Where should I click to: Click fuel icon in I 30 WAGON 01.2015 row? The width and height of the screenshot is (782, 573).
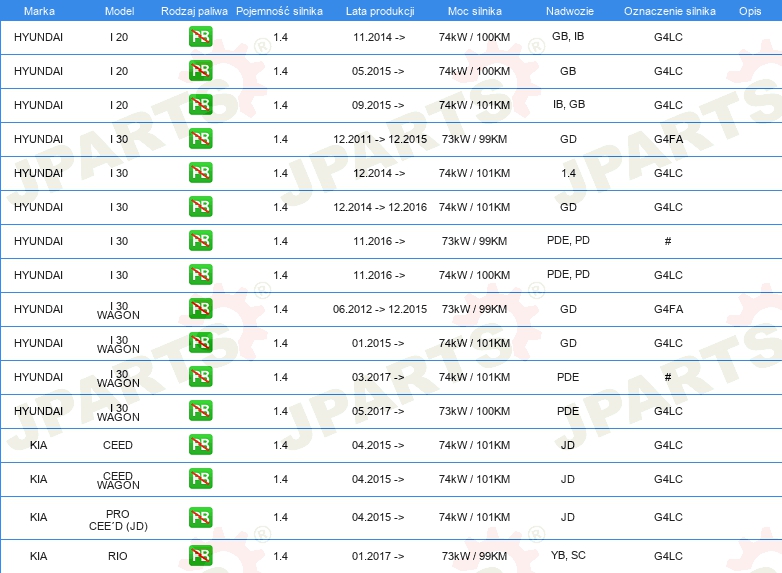(x=200, y=343)
